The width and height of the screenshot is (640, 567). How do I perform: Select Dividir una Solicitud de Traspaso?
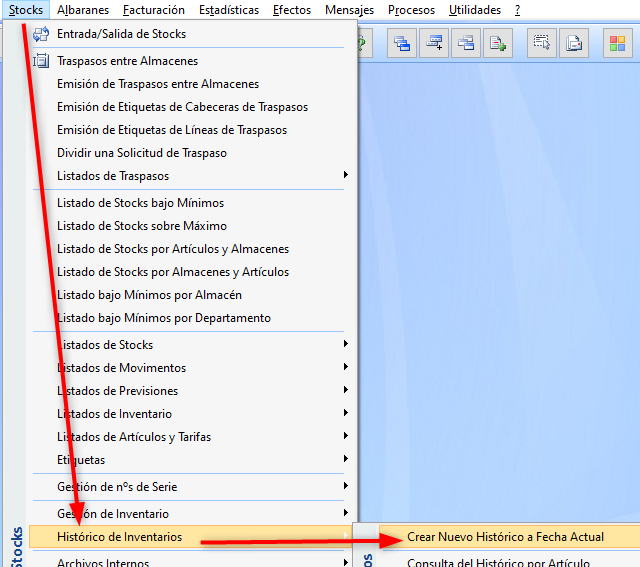coord(141,153)
